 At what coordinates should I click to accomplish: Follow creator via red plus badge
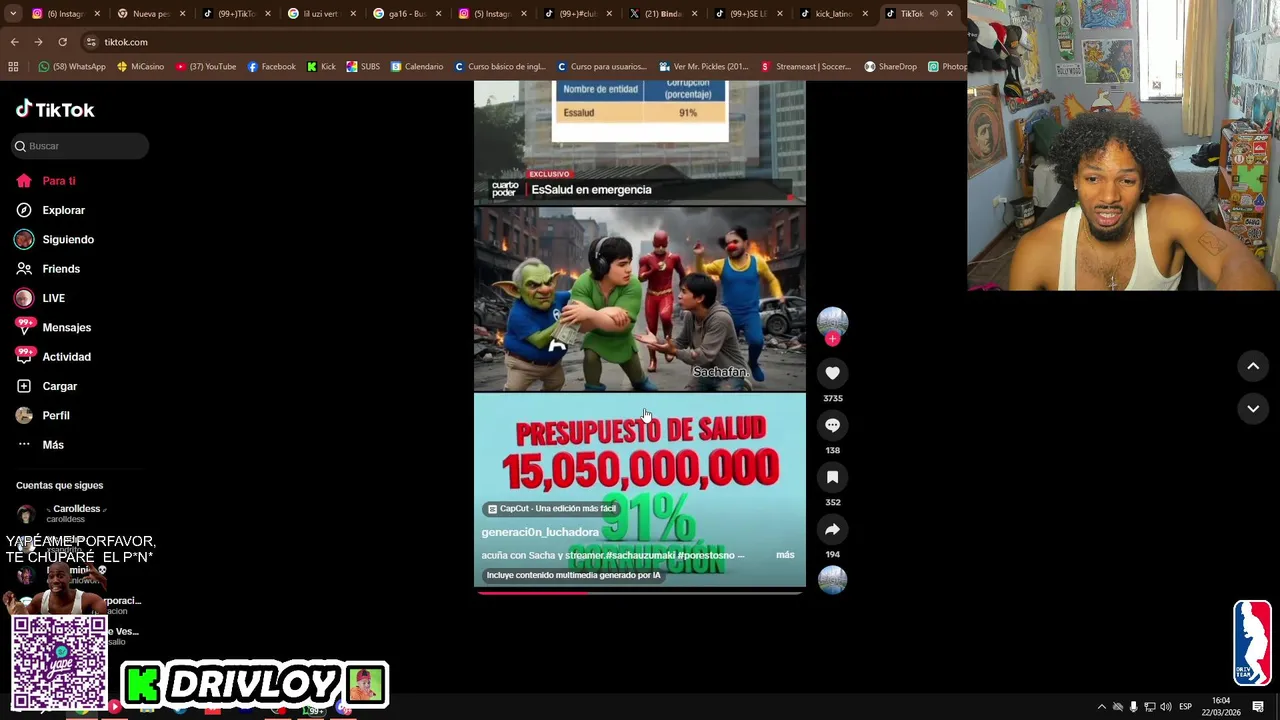832,339
